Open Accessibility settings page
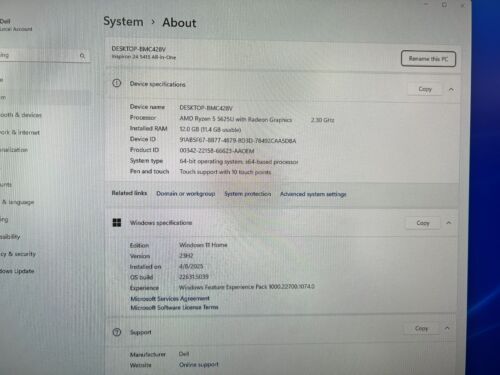Screen dimensions: 500x375 tap(10, 237)
